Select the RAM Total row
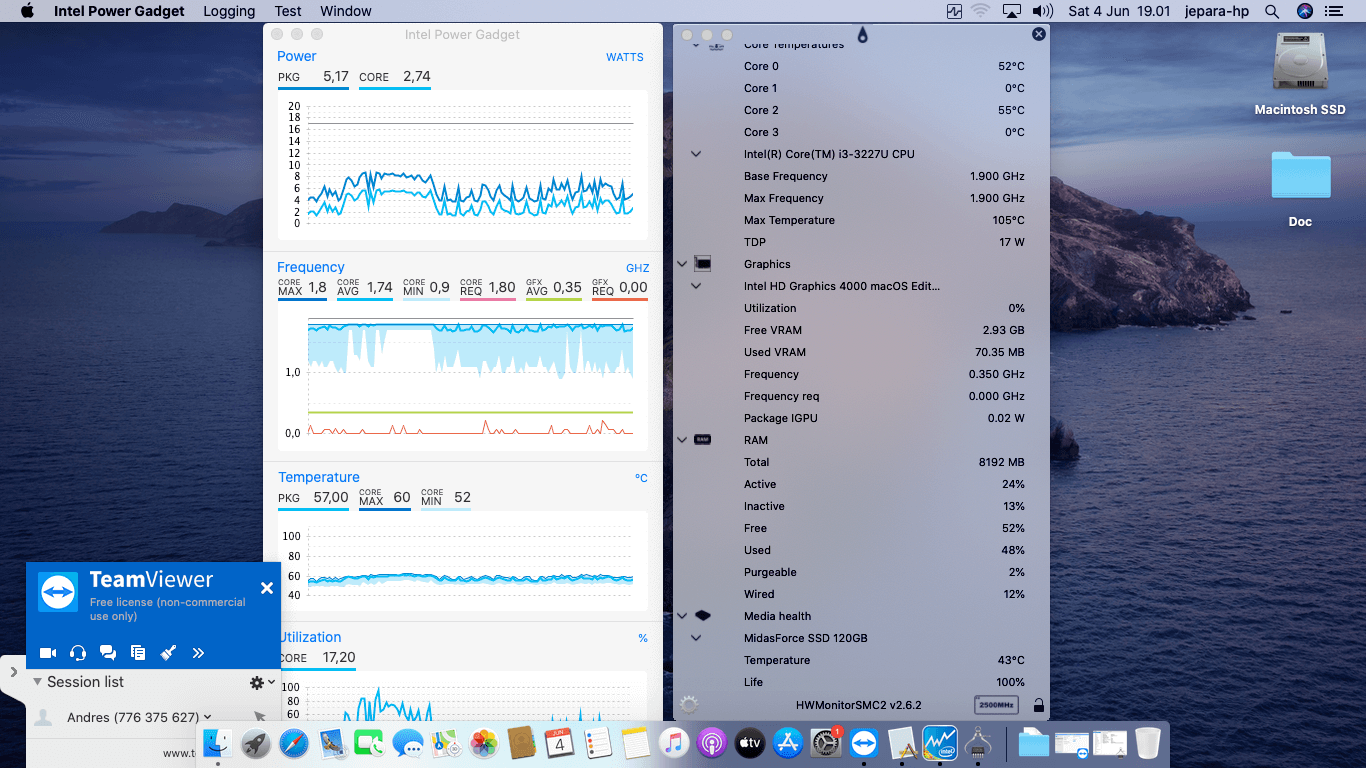The width and height of the screenshot is (1366, 768). pos(861,462)
